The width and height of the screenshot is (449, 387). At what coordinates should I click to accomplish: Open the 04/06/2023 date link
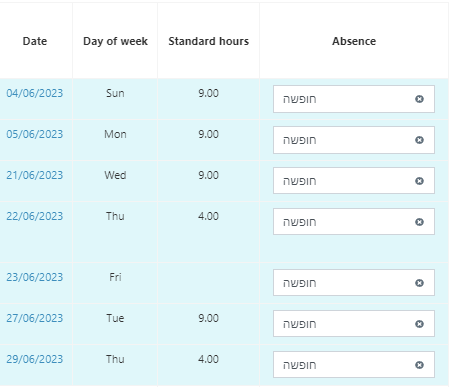coord(35,93)
